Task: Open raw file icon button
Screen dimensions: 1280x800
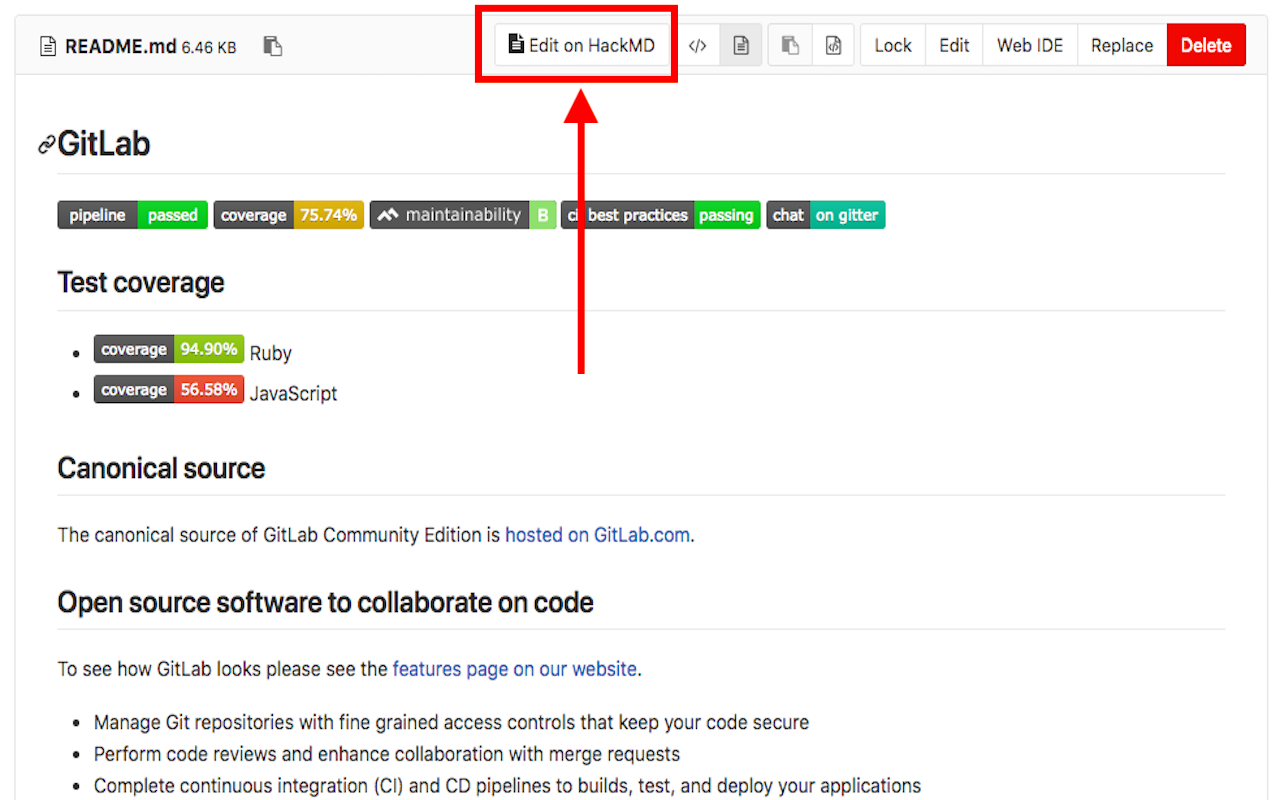Action: (x=833, y=45)
